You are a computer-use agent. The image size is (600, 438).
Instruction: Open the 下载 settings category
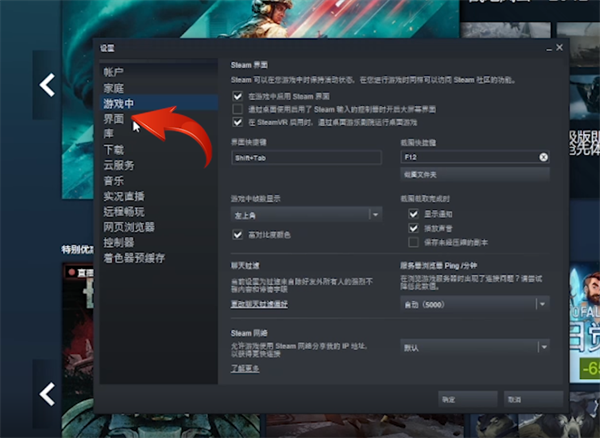(x=113, y=150)
